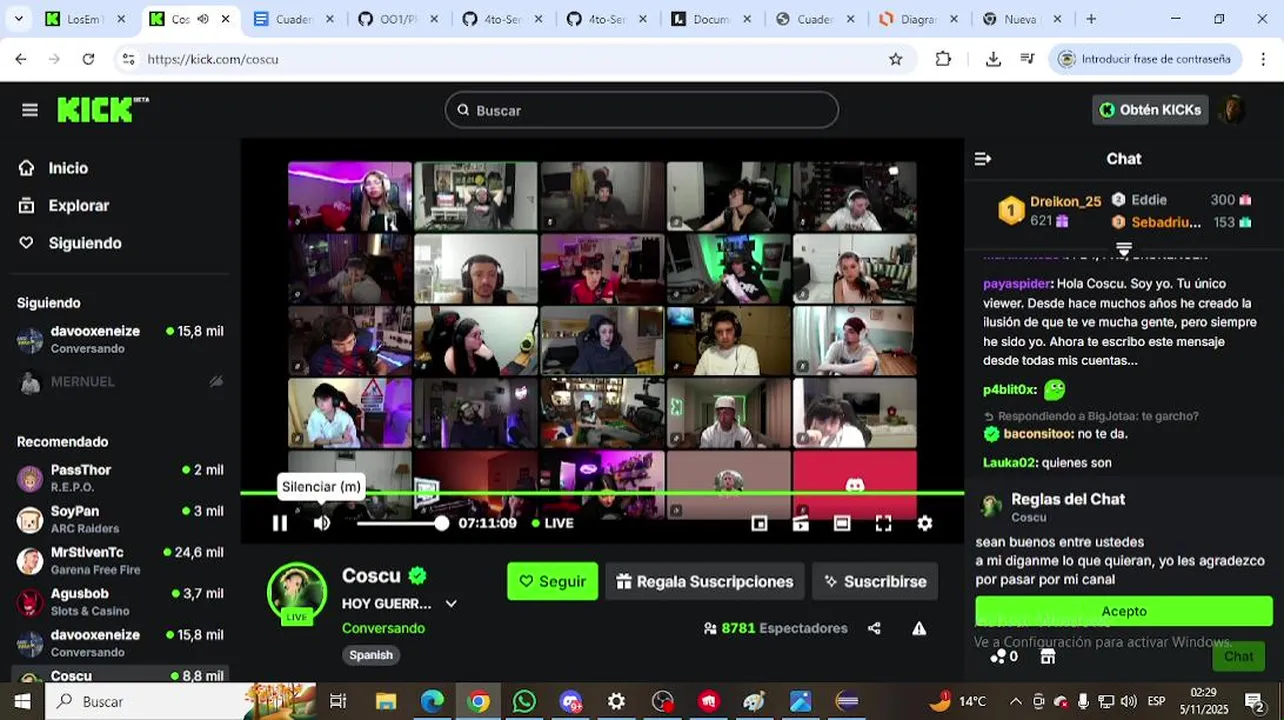The height and width of the screenshot is (720, 1284).
Task: Open Chrome downloads icon
Action: pyautogui.click(x=993, y=59)
